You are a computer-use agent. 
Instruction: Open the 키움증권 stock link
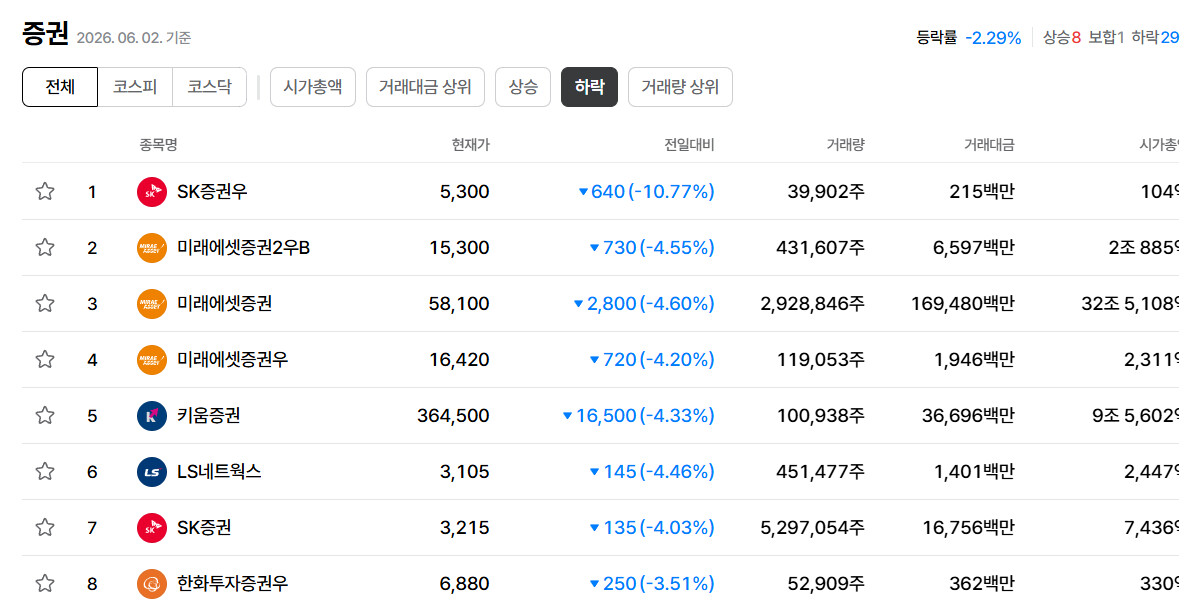208,415
